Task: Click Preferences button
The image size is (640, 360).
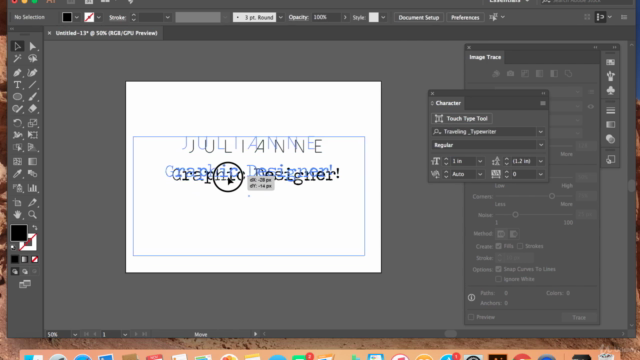Action: point(465,18)
